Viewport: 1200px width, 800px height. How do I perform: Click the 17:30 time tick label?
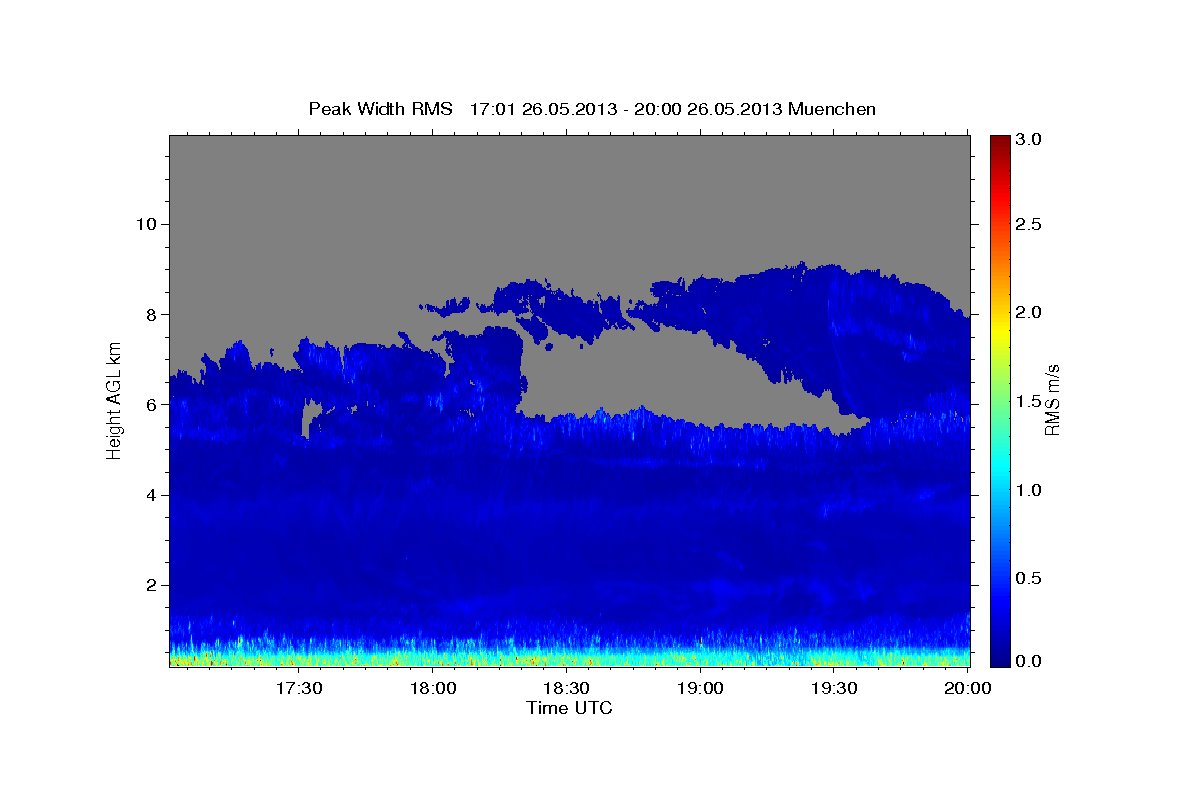click(298, 688)
